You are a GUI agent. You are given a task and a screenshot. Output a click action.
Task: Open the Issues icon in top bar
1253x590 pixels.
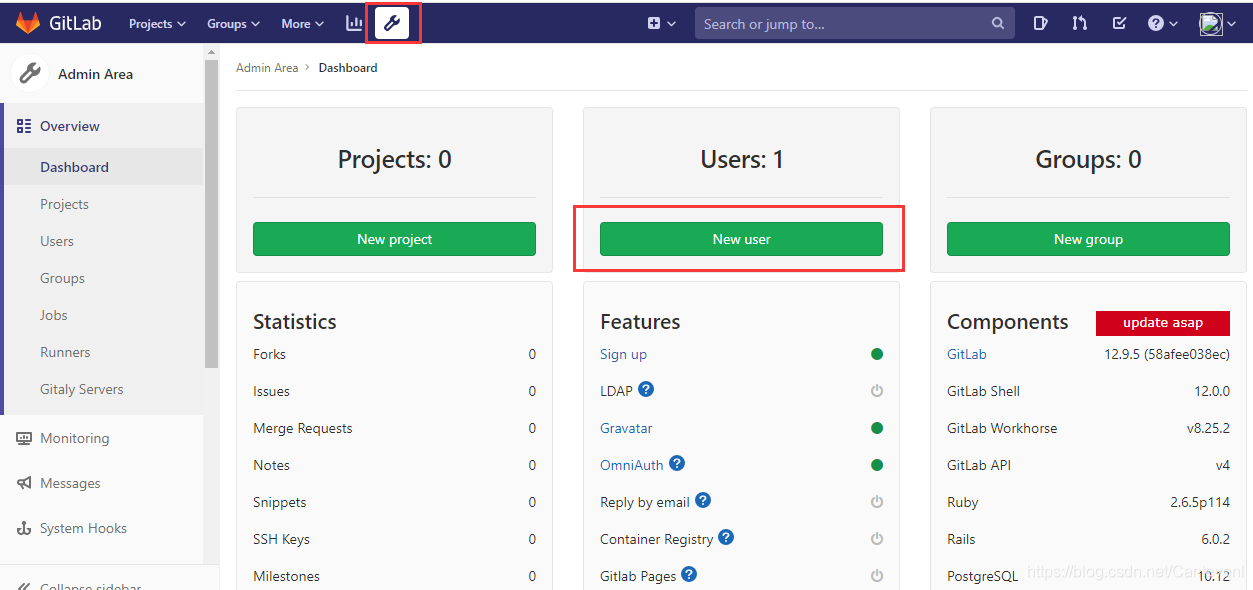[x=1040, y=23]
